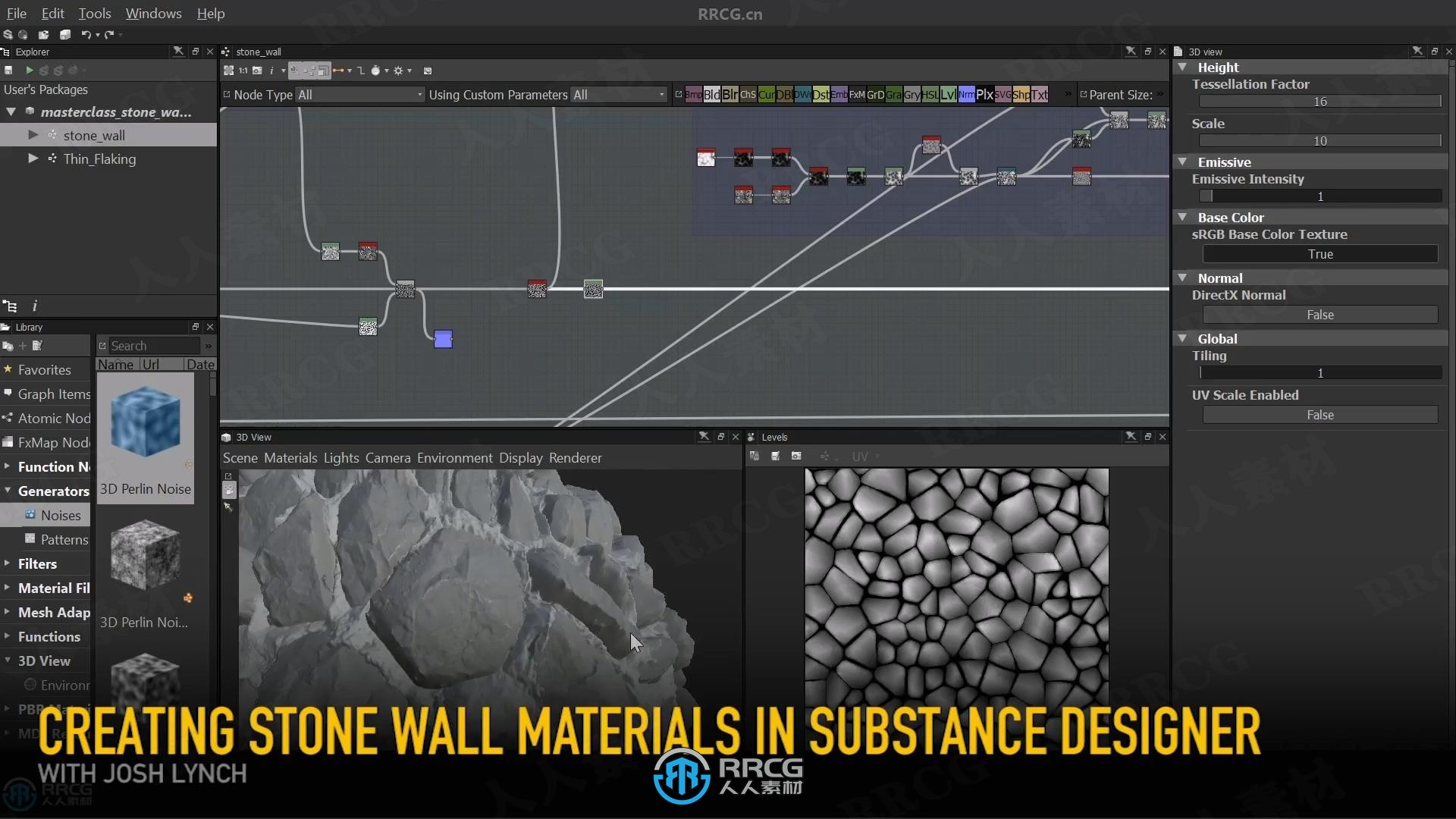Fit the graph to view with the zoom-fit icon
The width and height of the screenshot is (1456, 819).
pos(228,71)
